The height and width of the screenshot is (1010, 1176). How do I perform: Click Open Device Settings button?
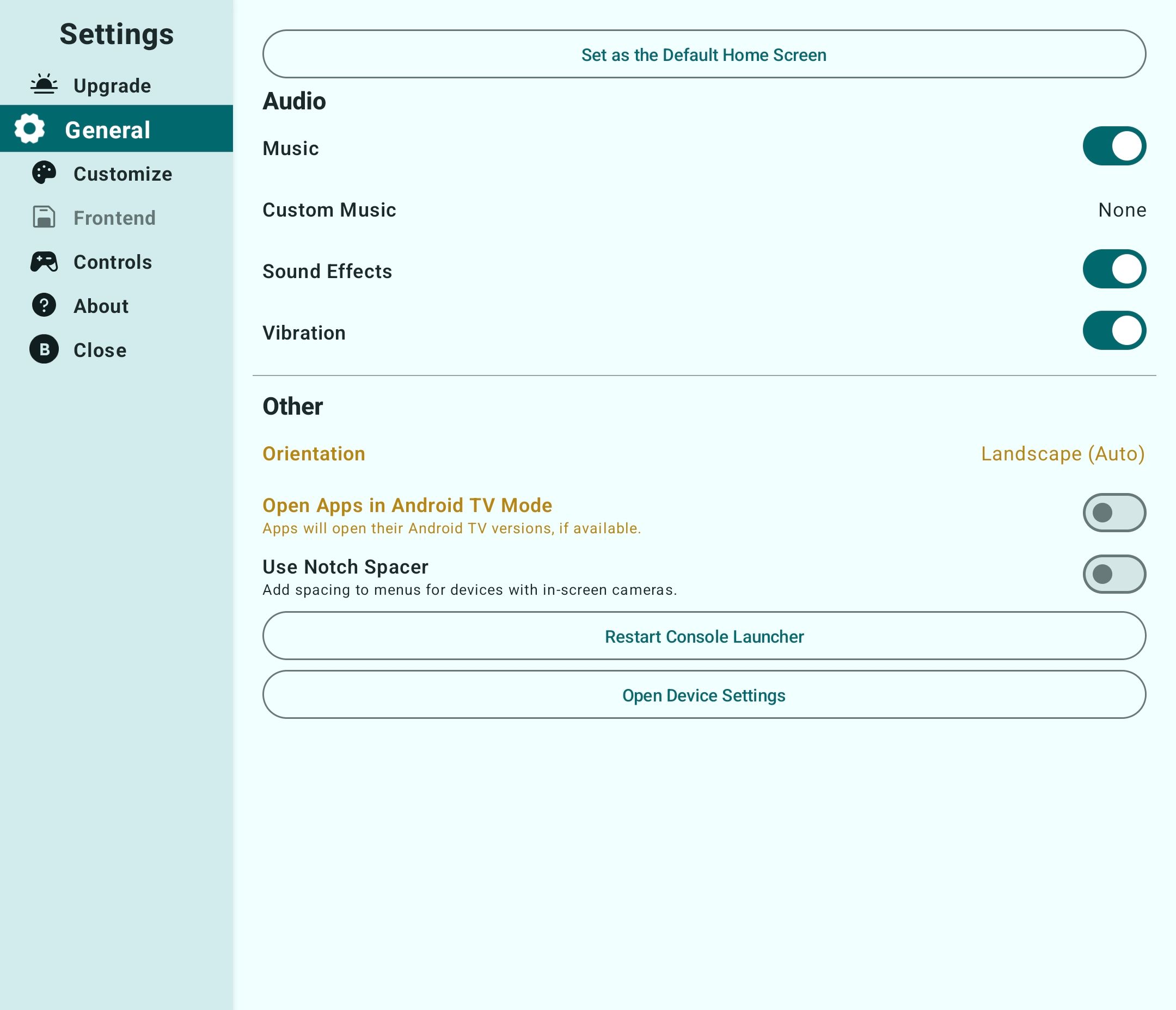(704, 694)
